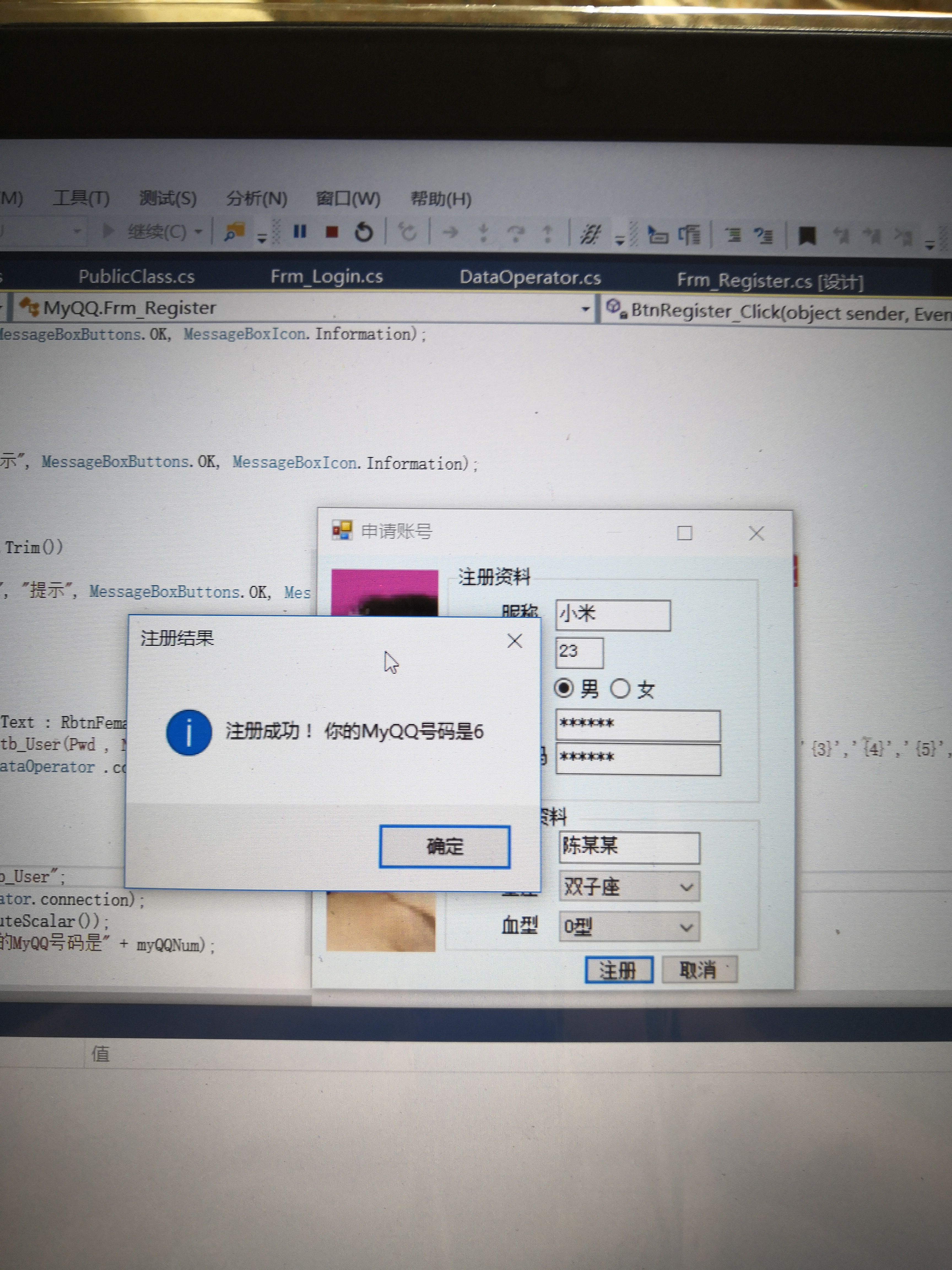
Task: Click the 注册成功！你的MyQQ号码是6 message text
Action: coord(355,731)
